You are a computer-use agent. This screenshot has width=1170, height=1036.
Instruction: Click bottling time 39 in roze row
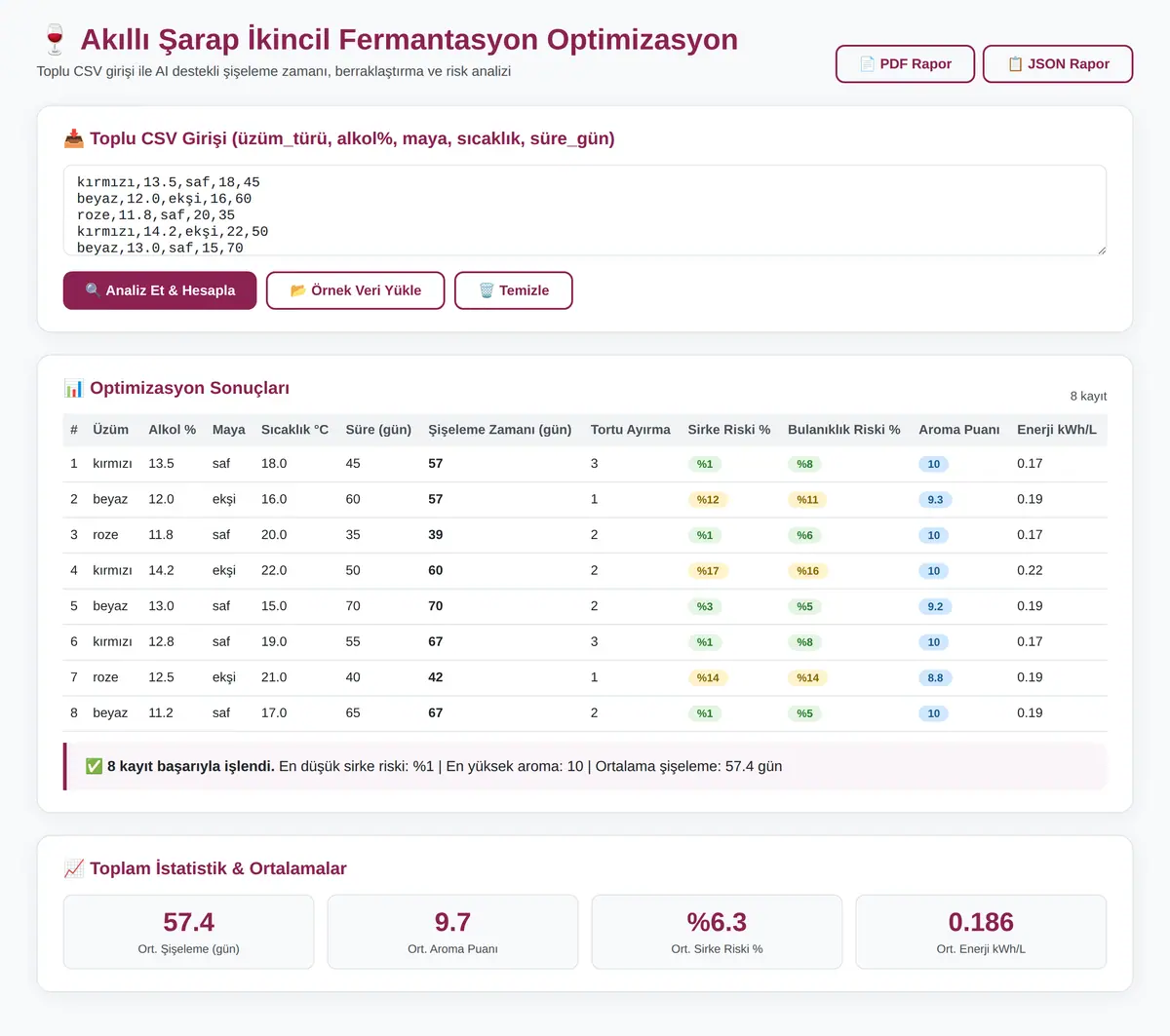pos(436,535)
